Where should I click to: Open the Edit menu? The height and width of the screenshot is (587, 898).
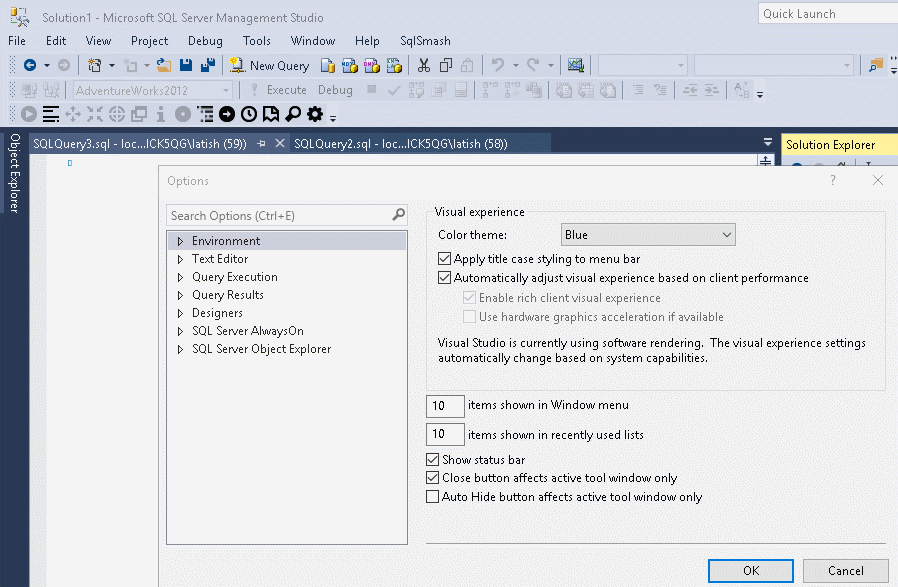(56, 41)
